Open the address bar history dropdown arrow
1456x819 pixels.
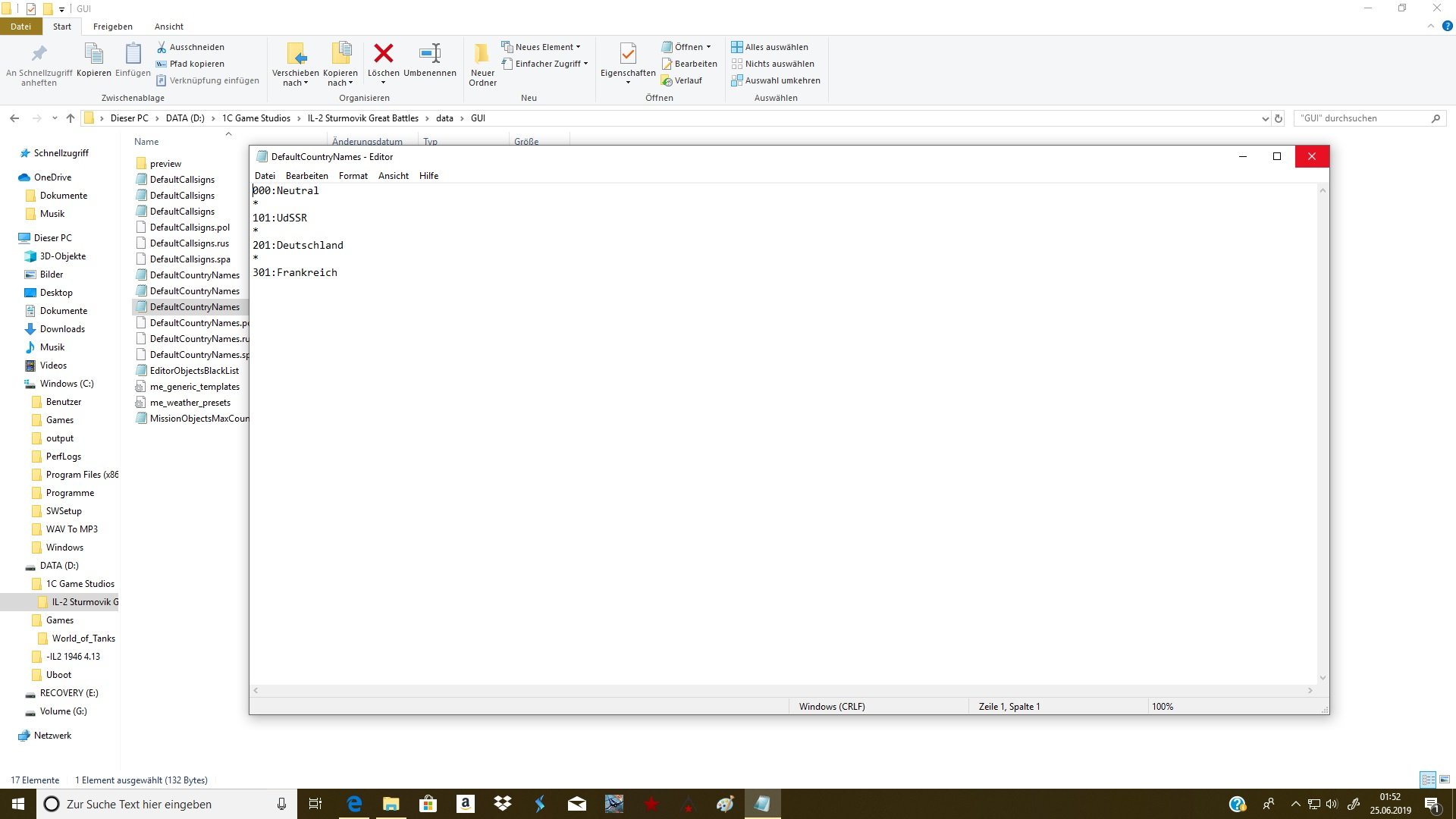coord(1265,118)
